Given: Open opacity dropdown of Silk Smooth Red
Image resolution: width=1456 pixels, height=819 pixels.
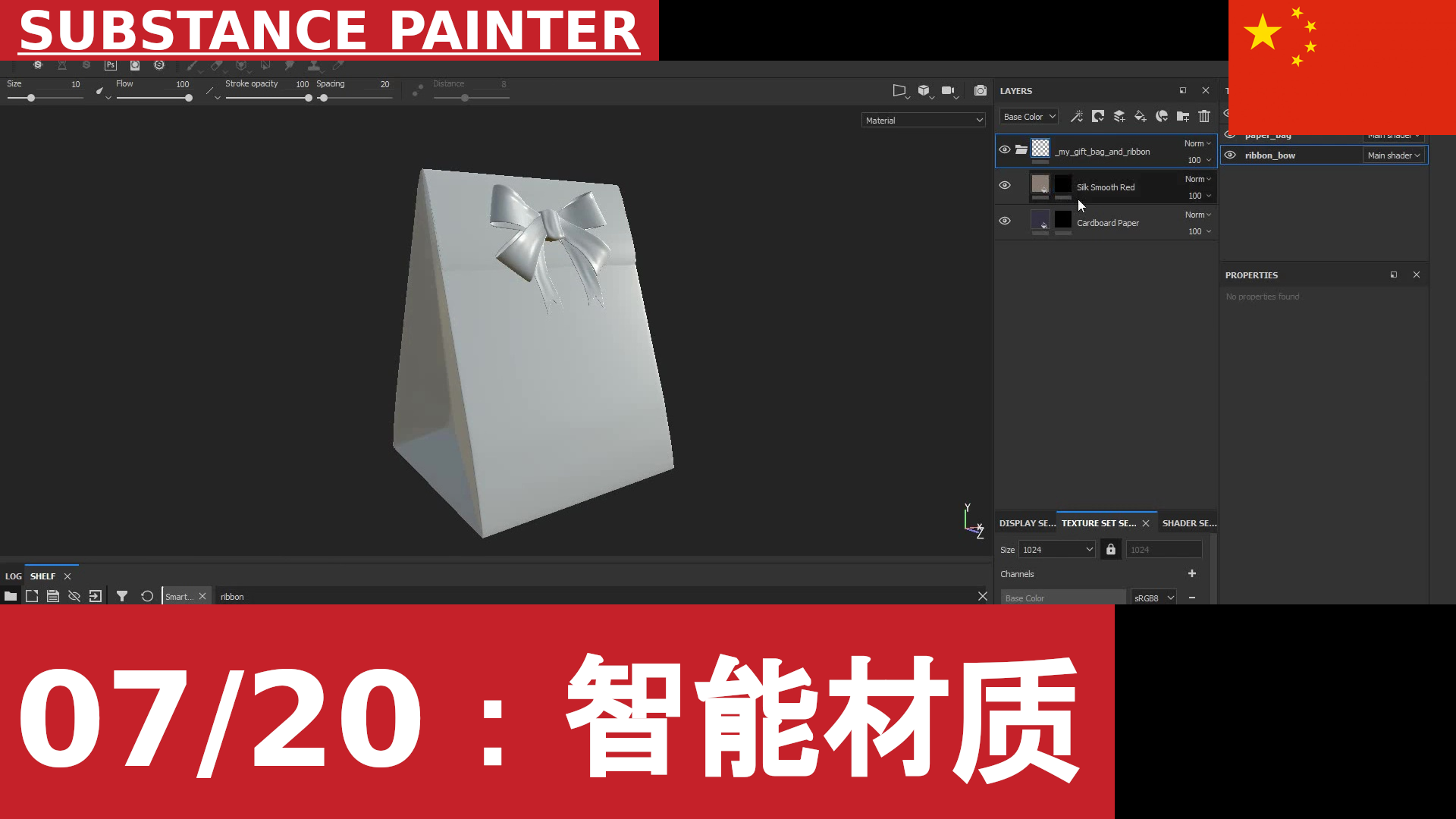Looking at the screenshot, I should pyautogui.click(x=1200, y=196).
